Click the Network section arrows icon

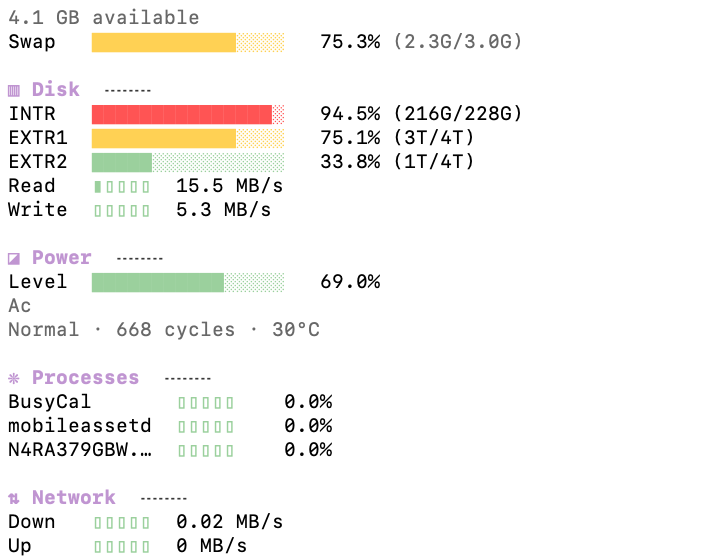point(14,498)
